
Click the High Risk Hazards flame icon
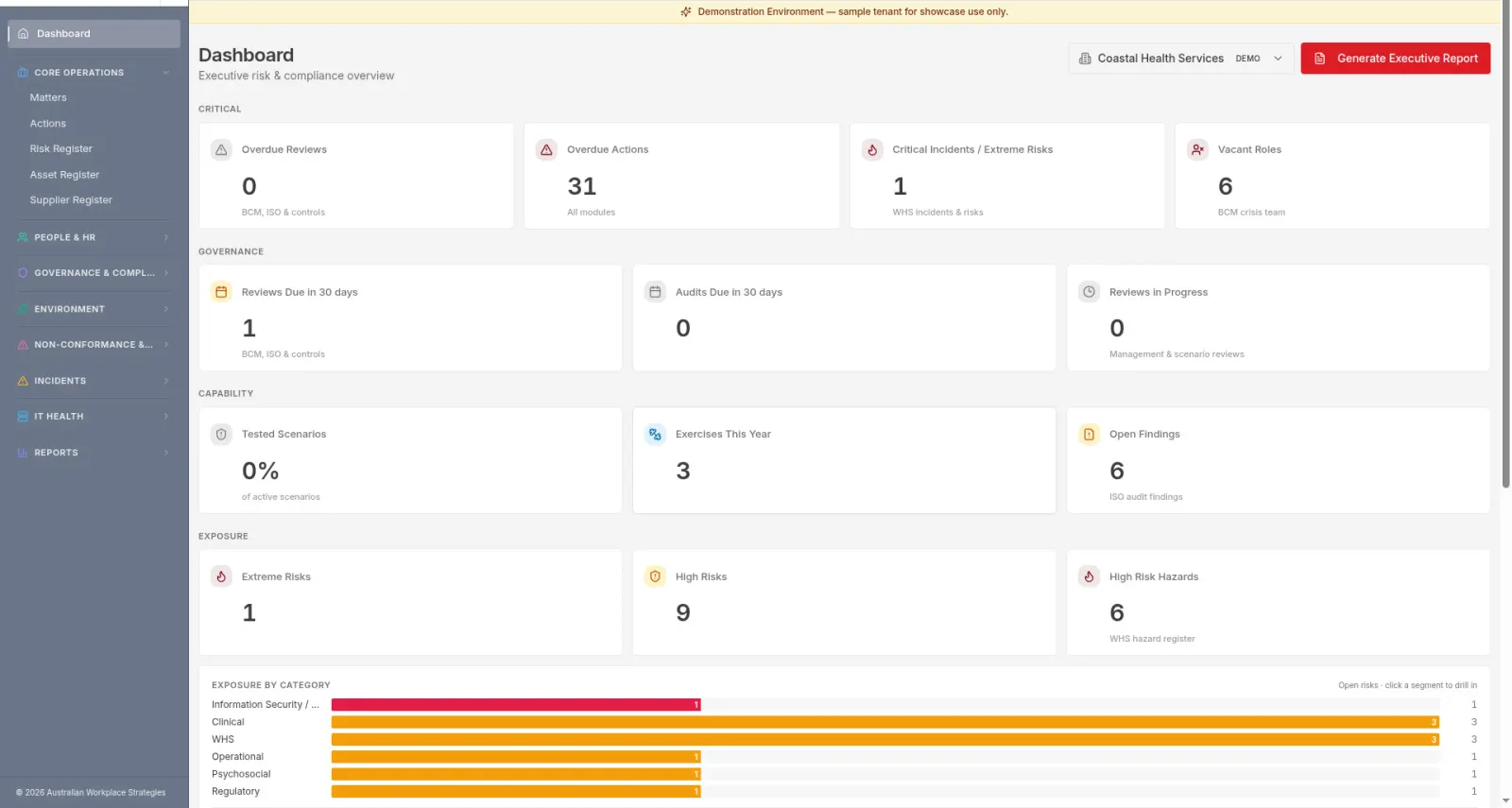point(1089,576)
